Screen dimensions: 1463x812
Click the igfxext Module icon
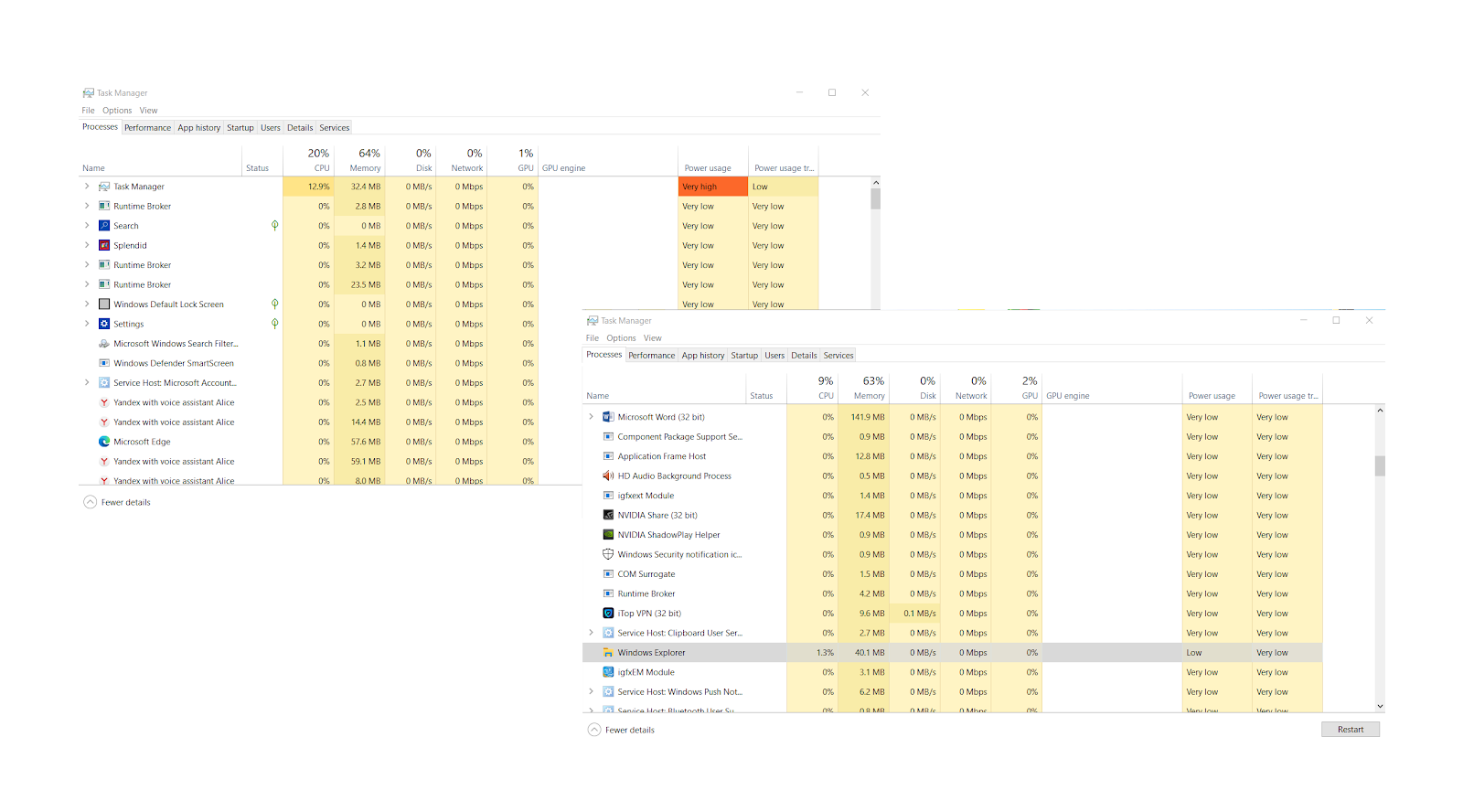(x=608, y=496)
